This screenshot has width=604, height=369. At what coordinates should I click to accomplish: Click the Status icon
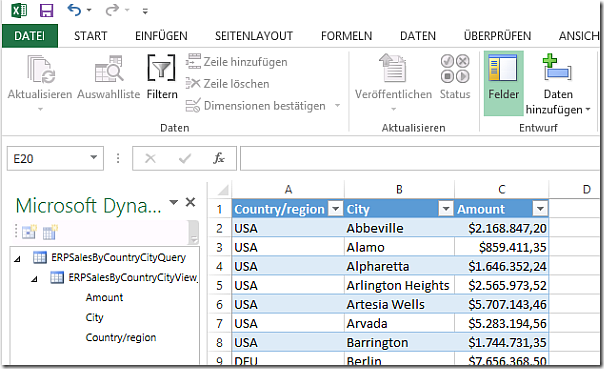[455, 69]
